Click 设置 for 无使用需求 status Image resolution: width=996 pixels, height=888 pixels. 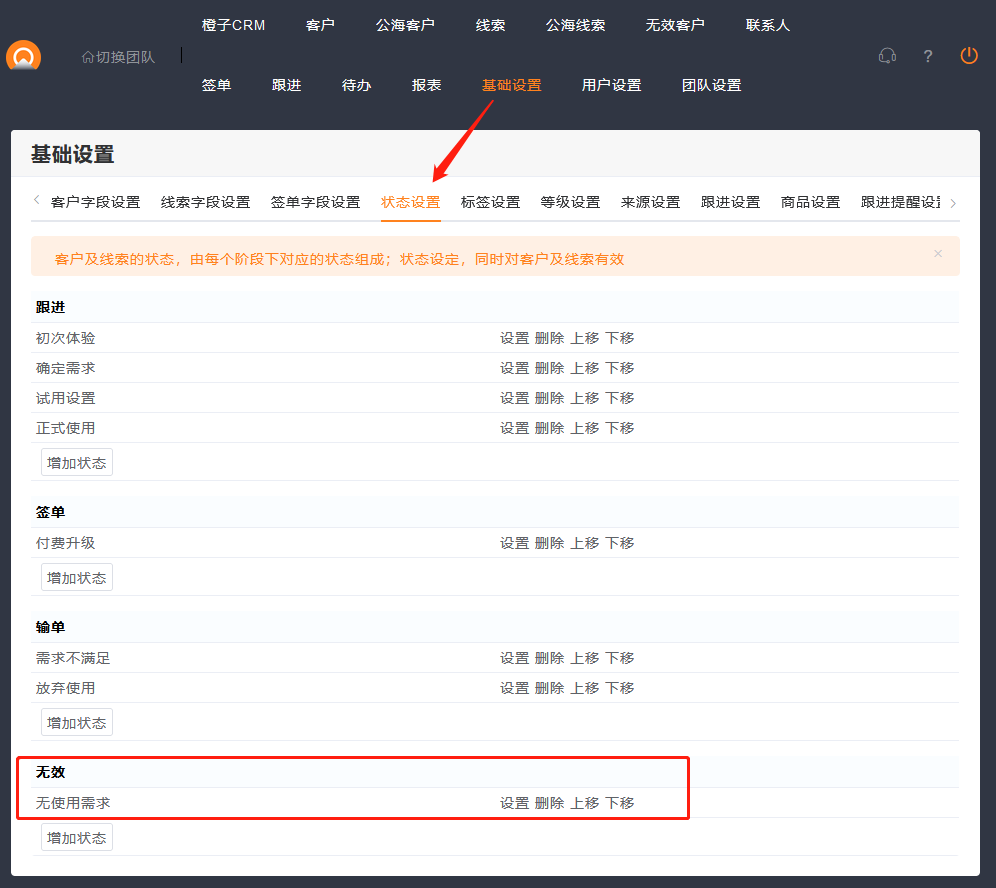514,803
